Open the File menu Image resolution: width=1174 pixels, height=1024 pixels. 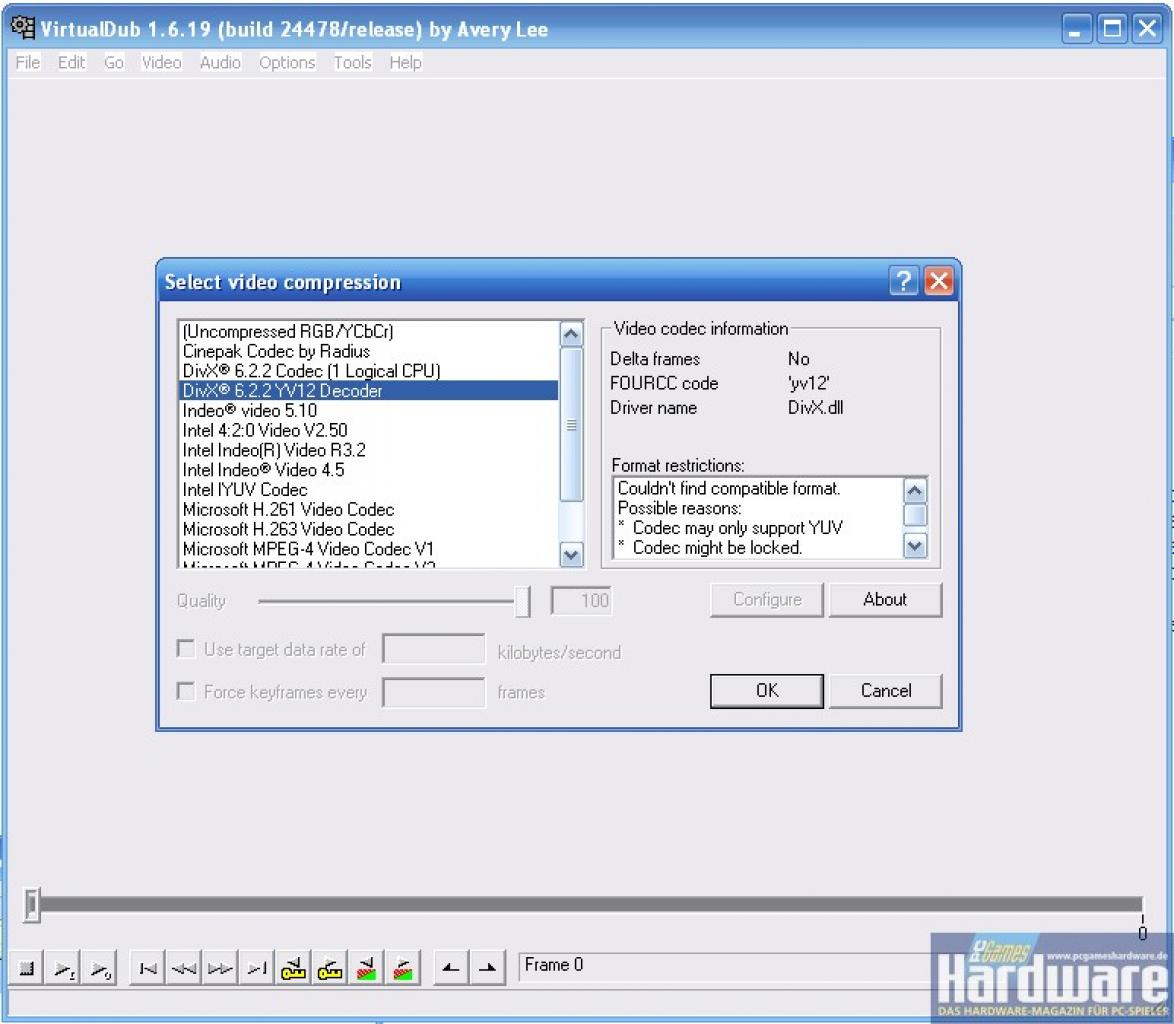28,62
